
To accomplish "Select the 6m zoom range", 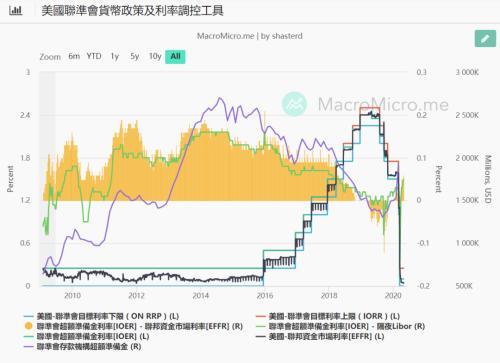I will [74, 56].
